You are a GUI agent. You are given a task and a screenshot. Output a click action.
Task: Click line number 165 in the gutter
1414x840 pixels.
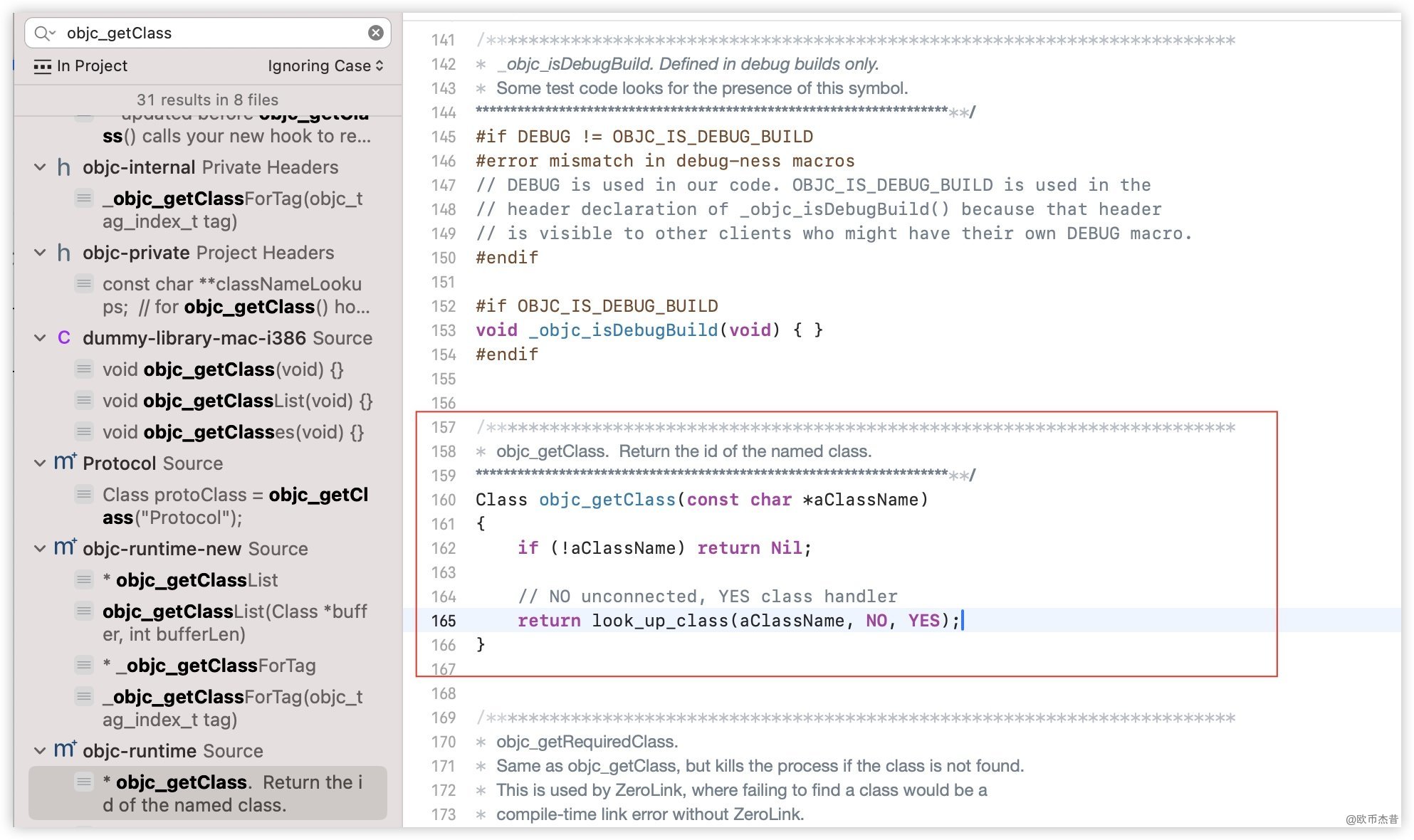coord(443,621)
